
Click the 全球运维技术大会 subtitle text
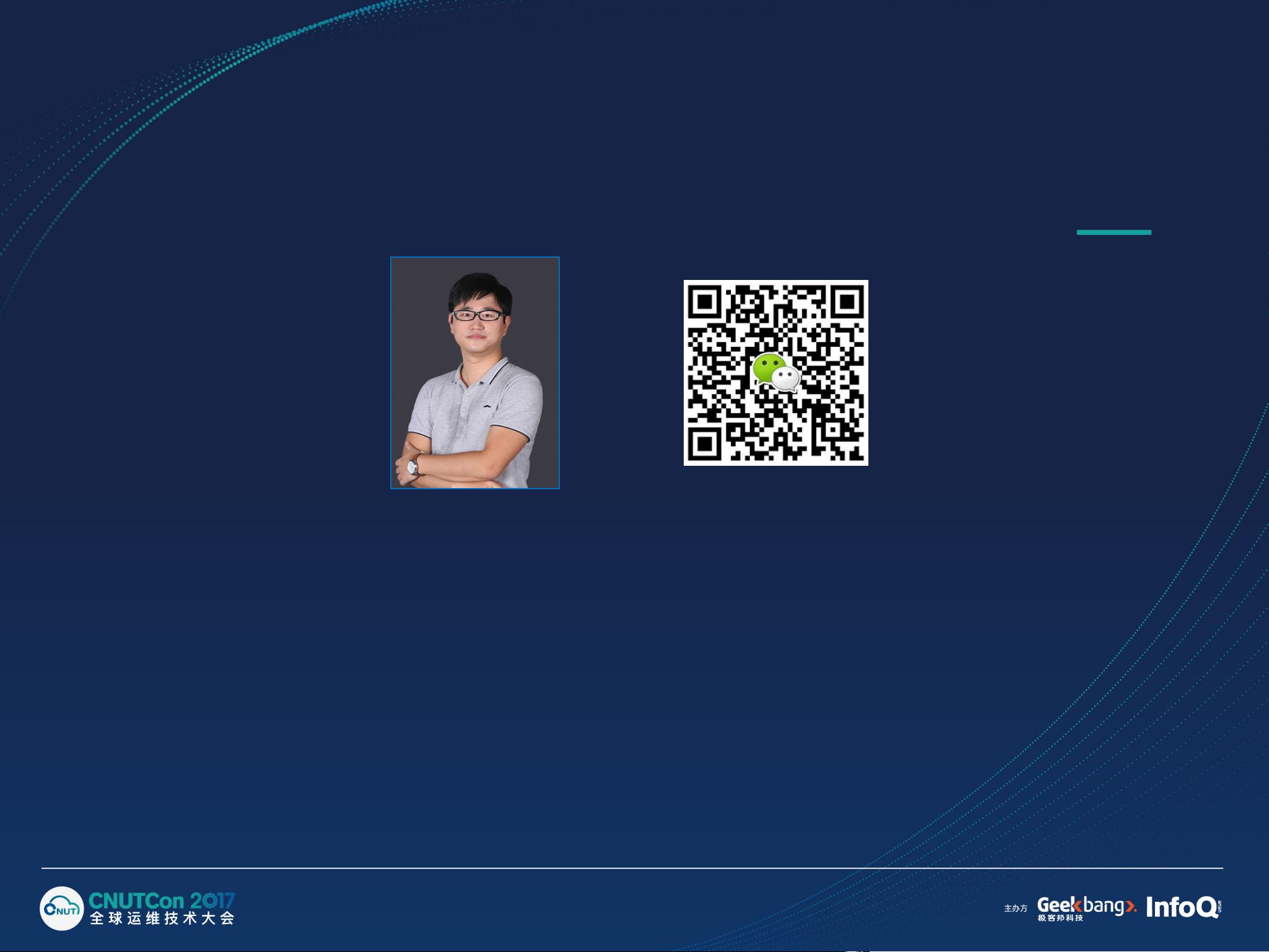click(x=162, y=919)
